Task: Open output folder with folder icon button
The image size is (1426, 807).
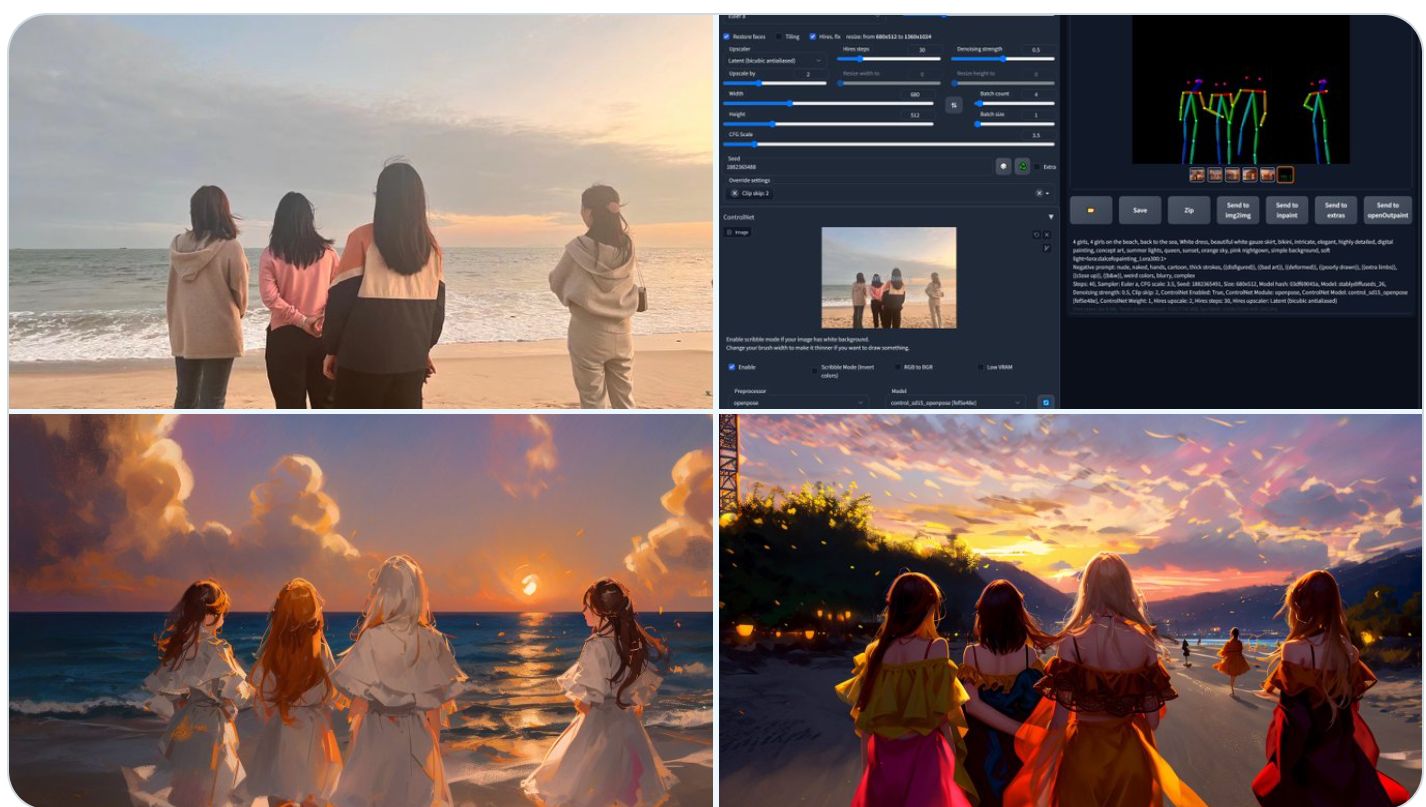Action: [x=1091, y=210]
